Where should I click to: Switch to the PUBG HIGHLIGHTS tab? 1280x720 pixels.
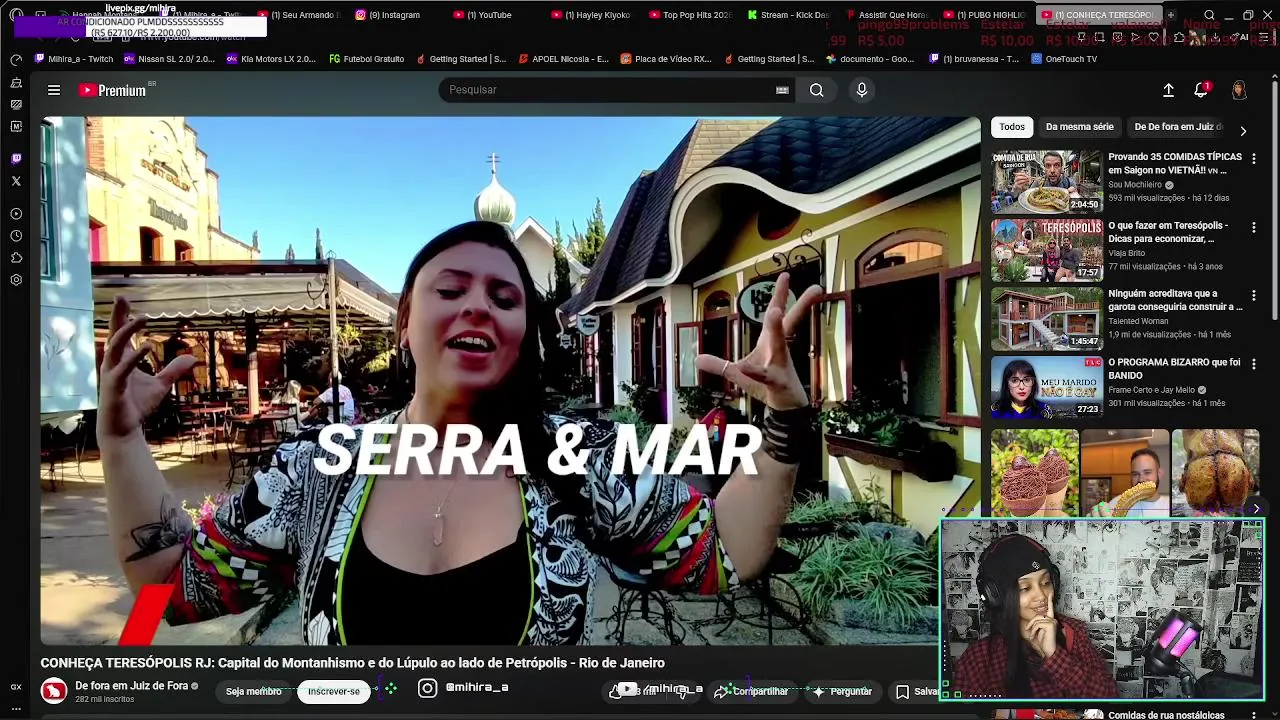point(984,15)
